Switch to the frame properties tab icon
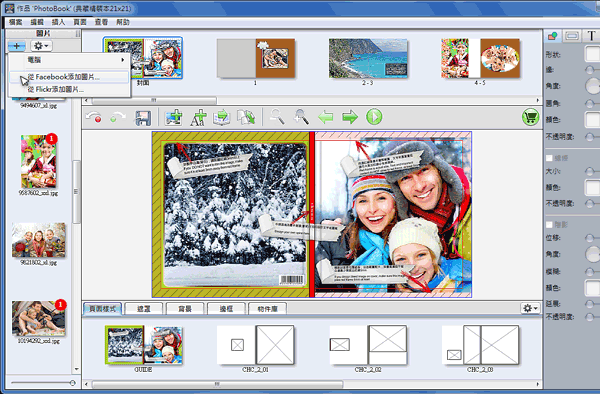 click(x=572, y=36)
